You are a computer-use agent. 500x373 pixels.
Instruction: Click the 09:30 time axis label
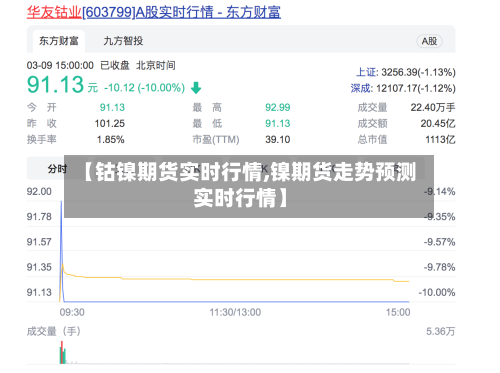(72, 312)
